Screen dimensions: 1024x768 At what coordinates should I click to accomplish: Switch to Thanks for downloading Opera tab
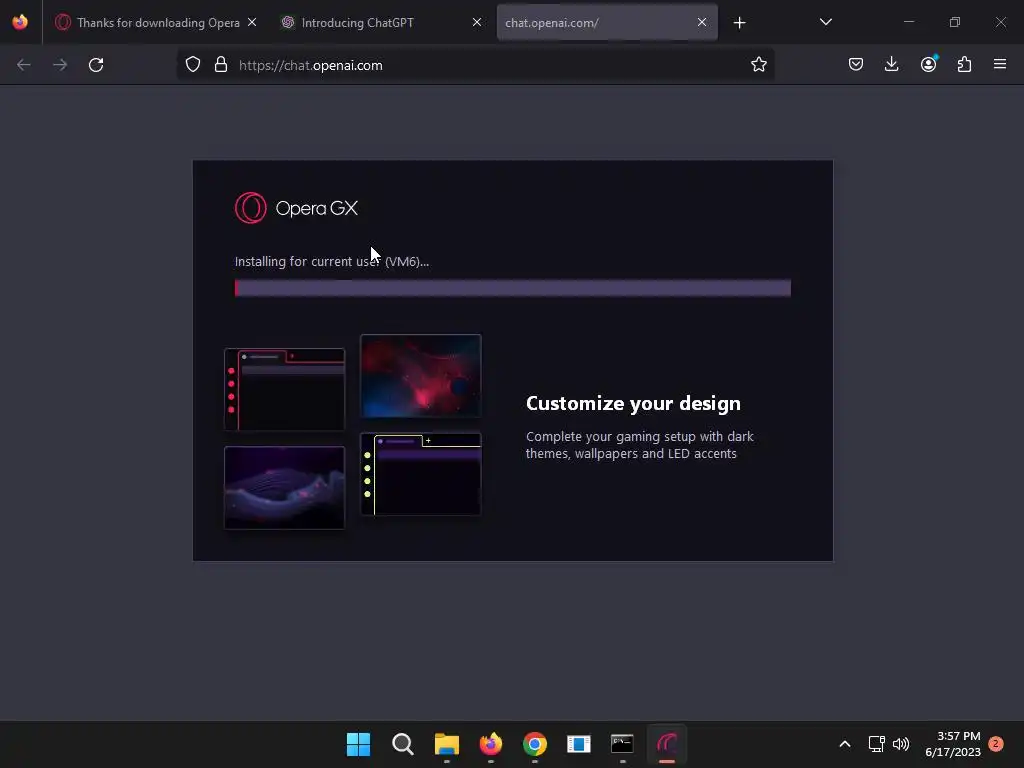157,22
